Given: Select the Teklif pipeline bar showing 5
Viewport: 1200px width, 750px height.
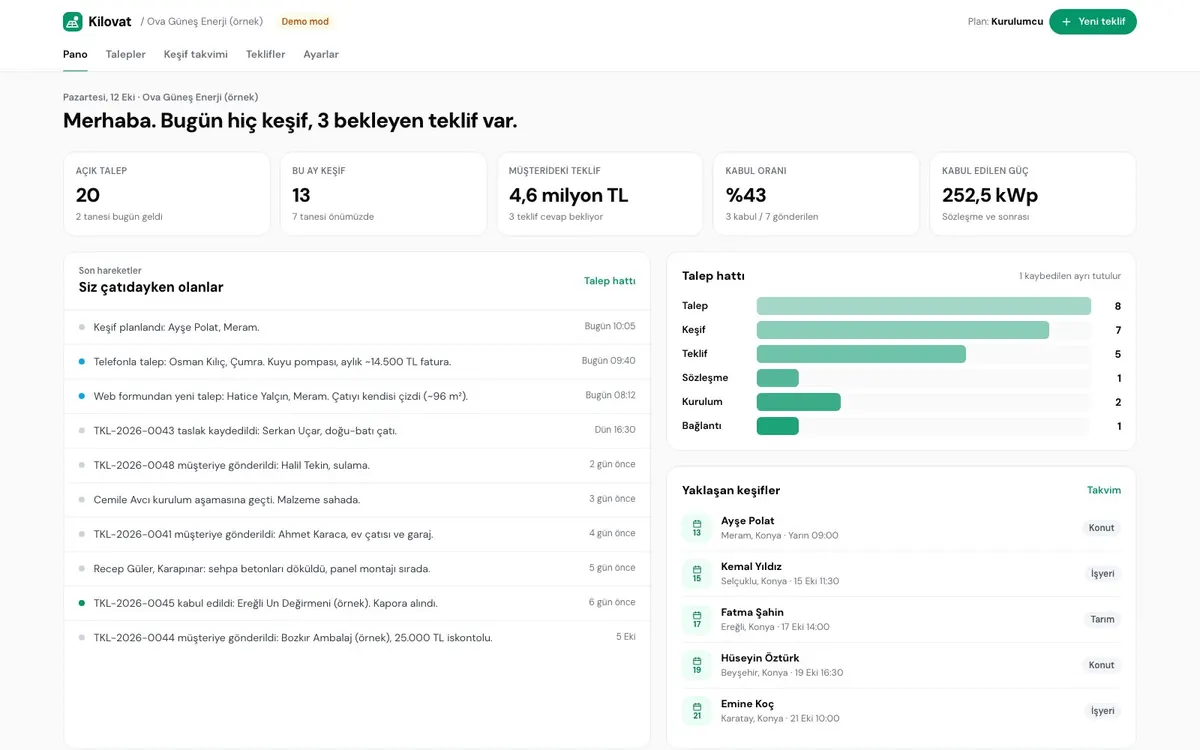Looking at the screenshot, I should click(x=861, y=354).
